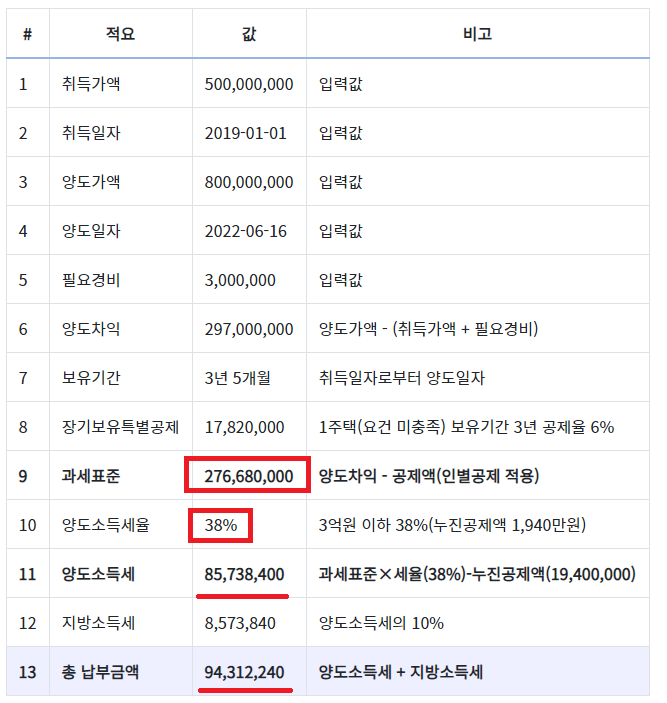Select the 보유기간 row label
This screenshot has height=703, width=667.
coord(91,378)
